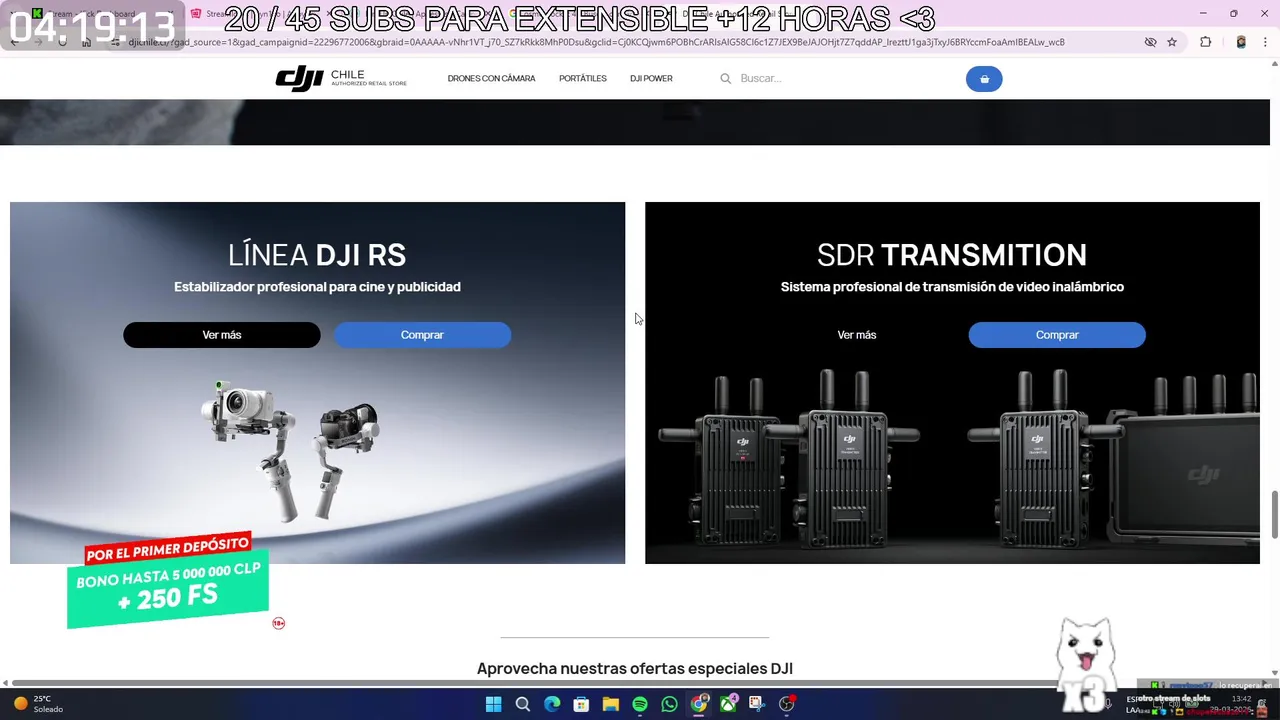Switch to Chrome in the taskbar
The height and width of the screenshot is (720, 1280).
click(x=699, y=704)
